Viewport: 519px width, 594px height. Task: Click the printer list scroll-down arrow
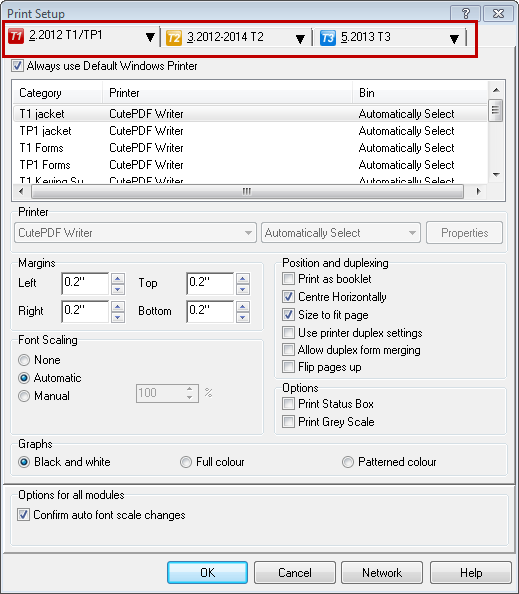[496, 175]
